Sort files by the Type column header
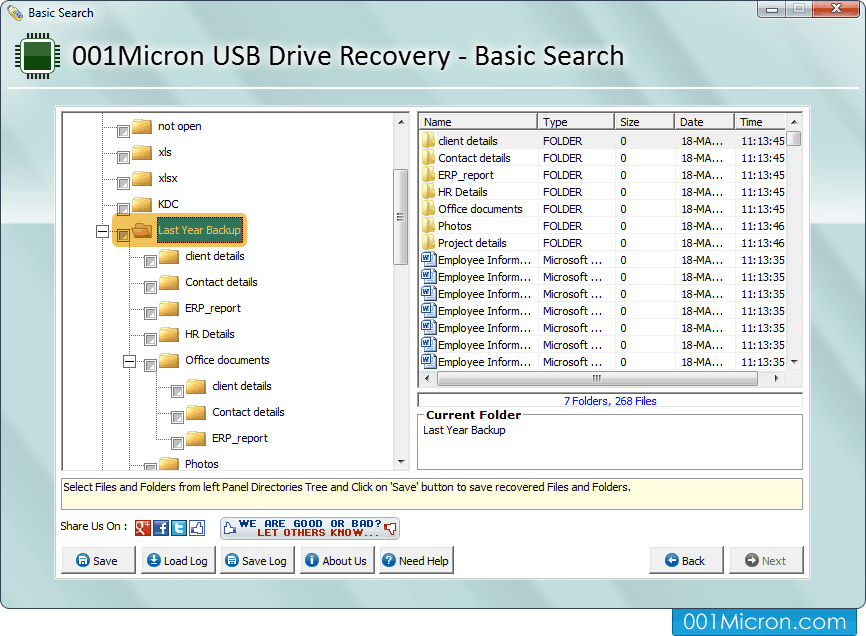Viewport: 866px width, 636px height. point(575,120)
